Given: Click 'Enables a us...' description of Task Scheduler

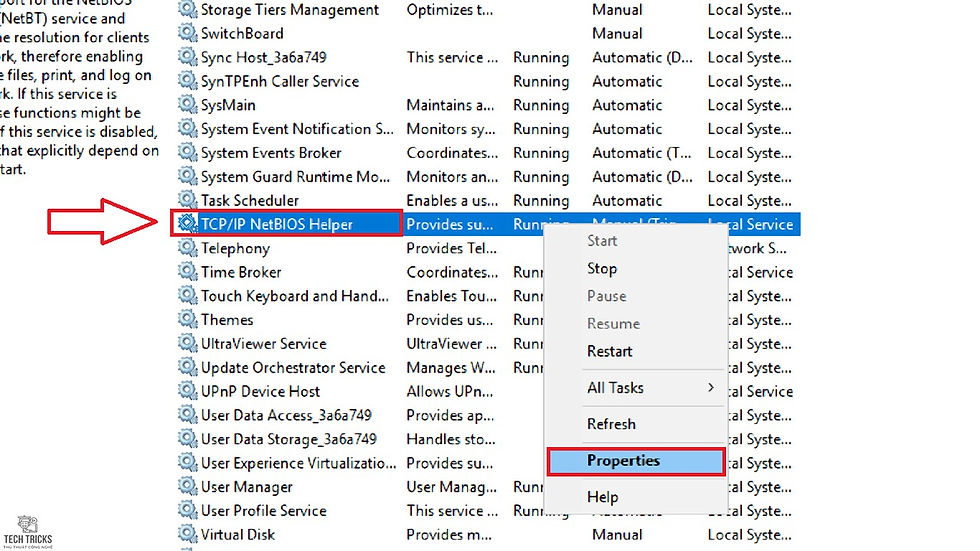Looking at the screenshot, I should (452, 201).
